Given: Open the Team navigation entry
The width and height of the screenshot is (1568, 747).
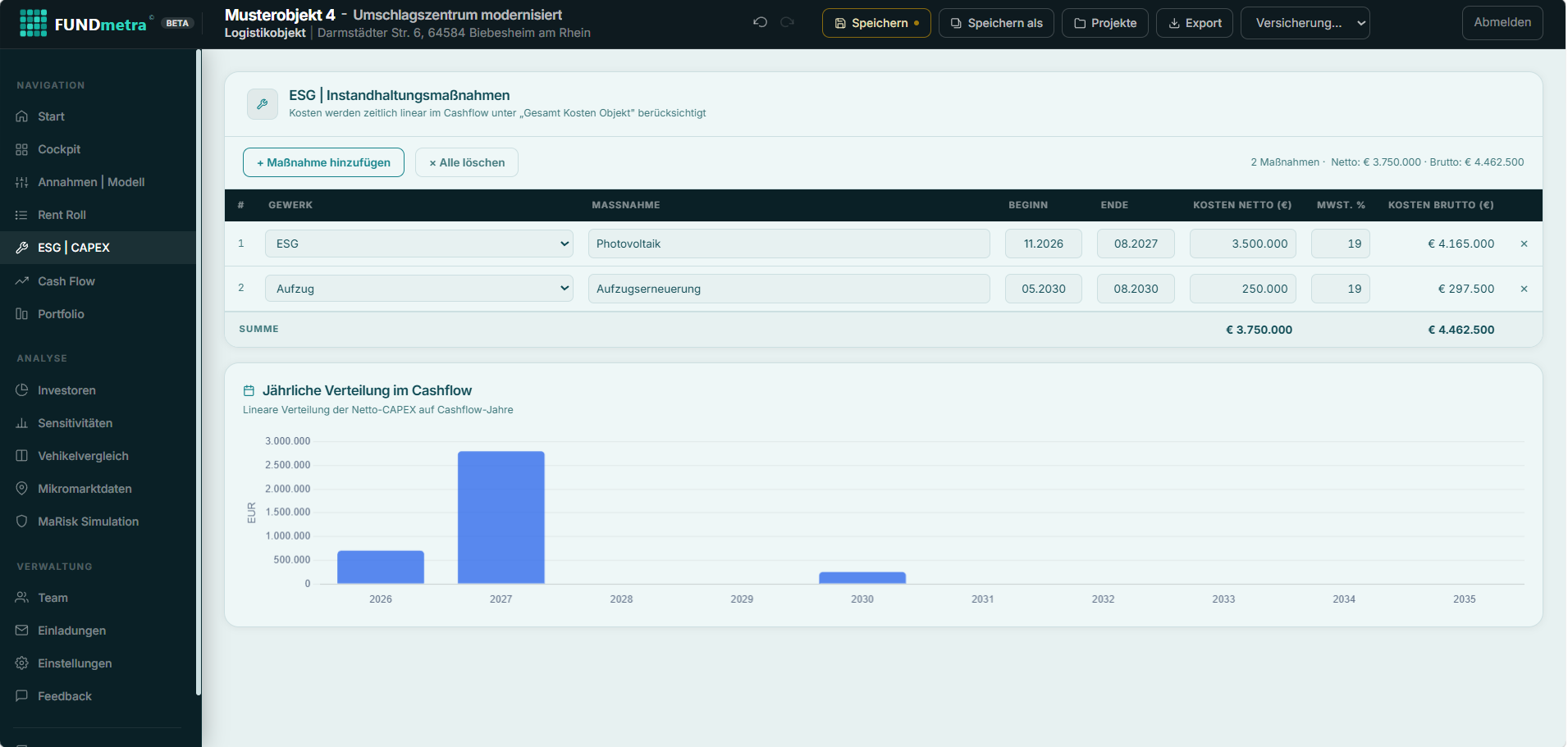Looking at the screenshot, I should 98,598.
